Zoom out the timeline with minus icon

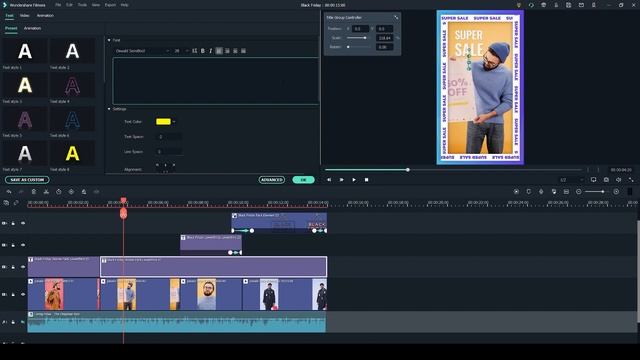click(579, 192)
